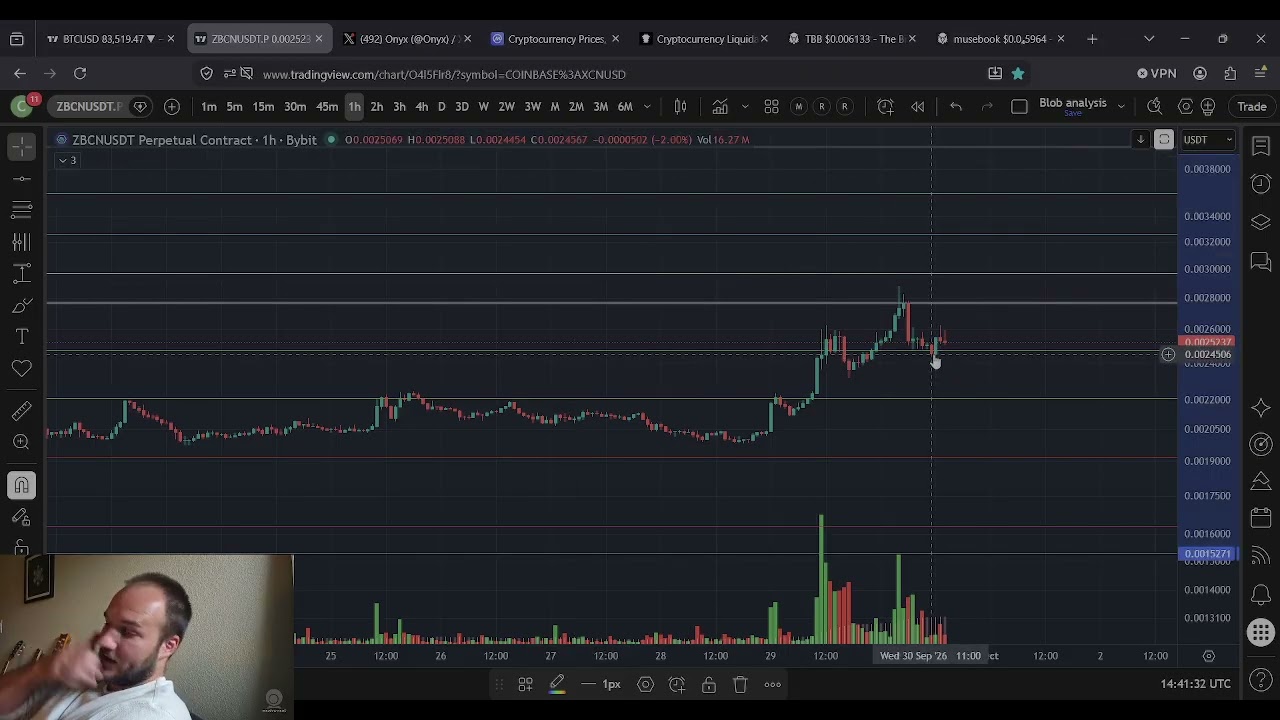Open the watchlist panel in right sidebar

[1260, 147]
